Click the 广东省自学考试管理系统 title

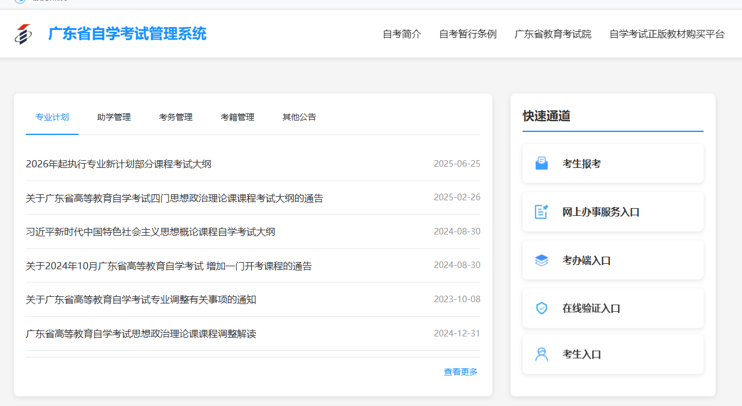click(x=127, y=34)
